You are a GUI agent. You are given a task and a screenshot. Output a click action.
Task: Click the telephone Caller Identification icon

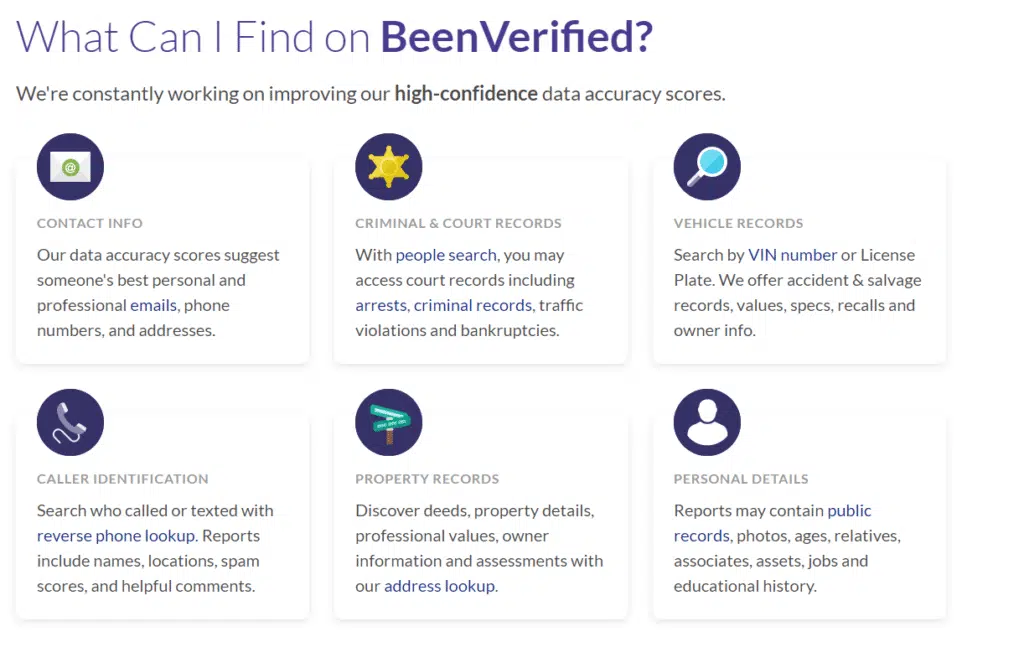pyautogui.click(x=70, y=423)
